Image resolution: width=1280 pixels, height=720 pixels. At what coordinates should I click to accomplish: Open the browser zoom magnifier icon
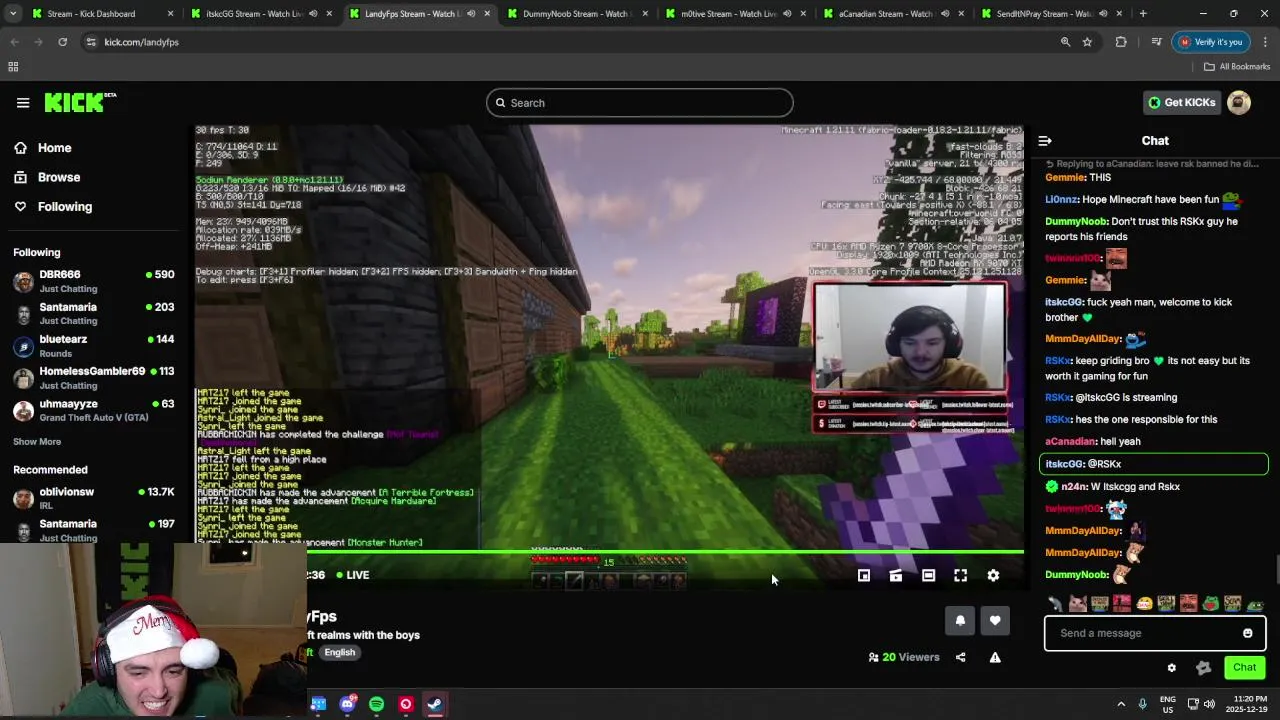click(x=1065, y=42)
